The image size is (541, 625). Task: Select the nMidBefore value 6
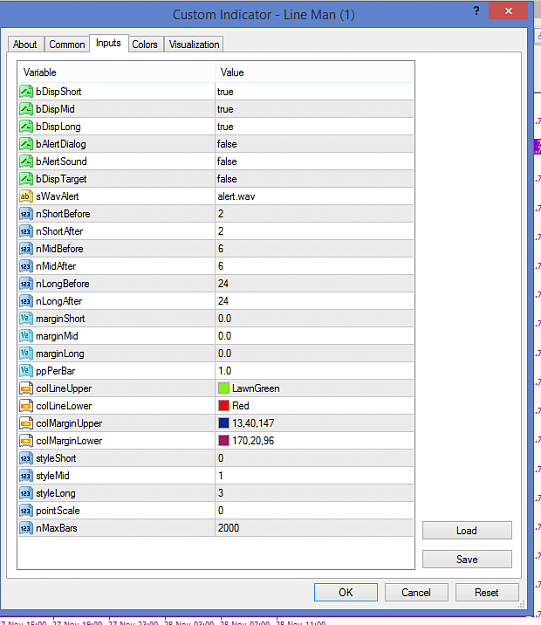(x=221, y=249)
